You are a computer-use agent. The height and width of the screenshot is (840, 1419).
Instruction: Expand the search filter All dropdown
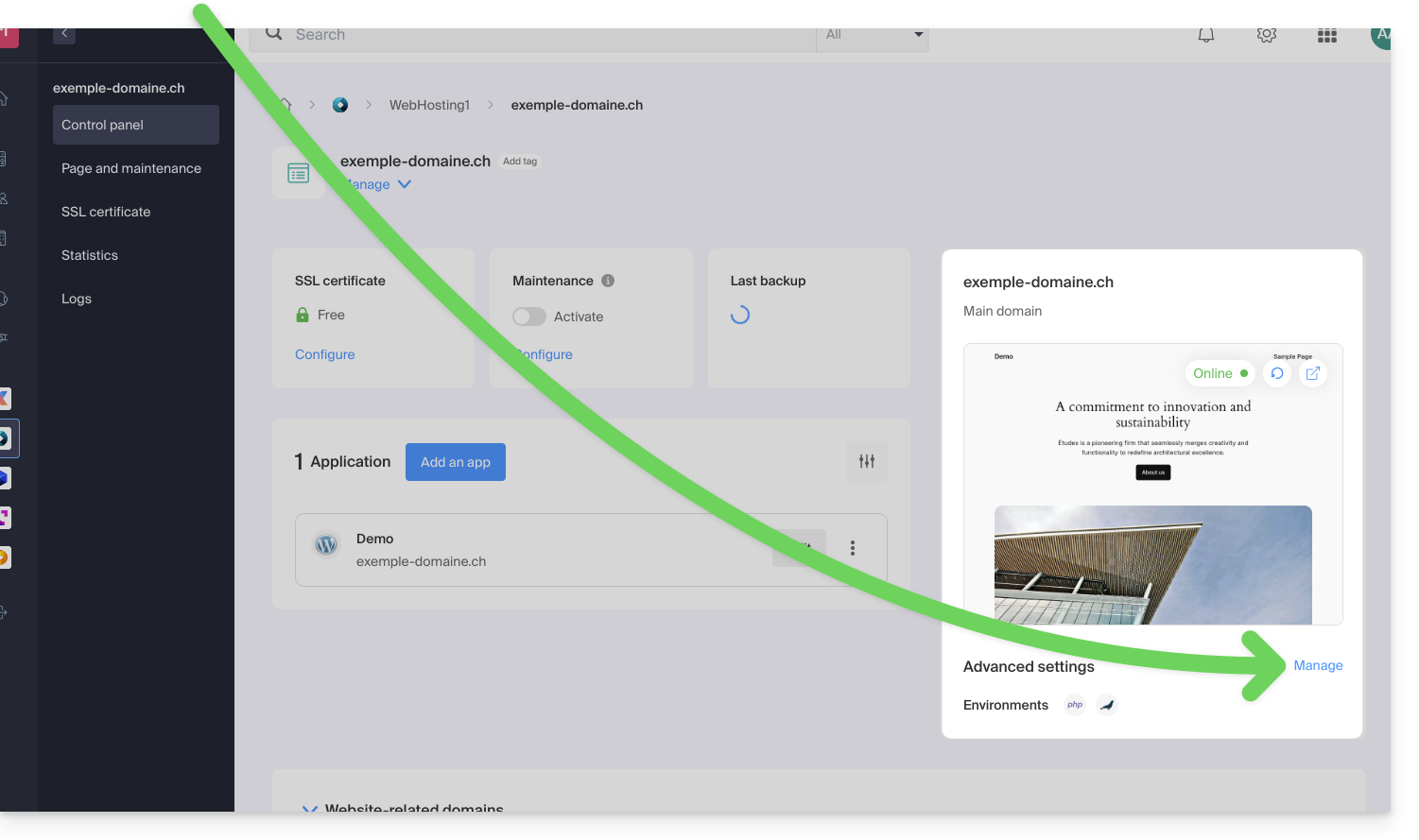pos(873,36)
